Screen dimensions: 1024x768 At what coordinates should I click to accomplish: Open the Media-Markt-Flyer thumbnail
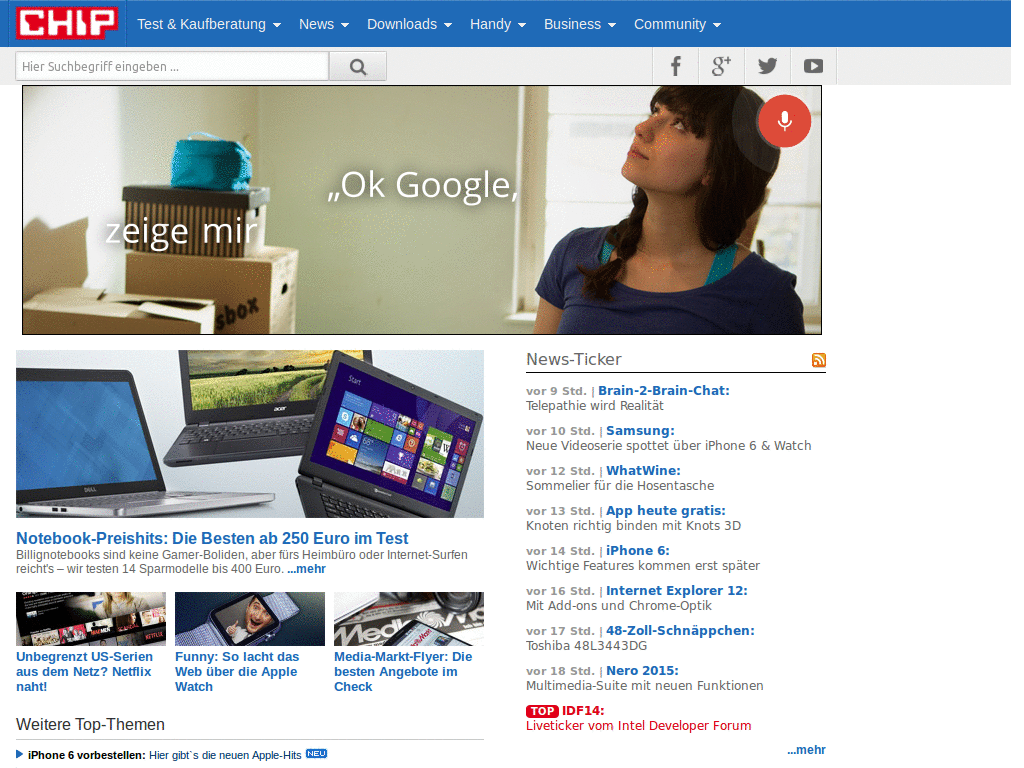coord(409,619)
